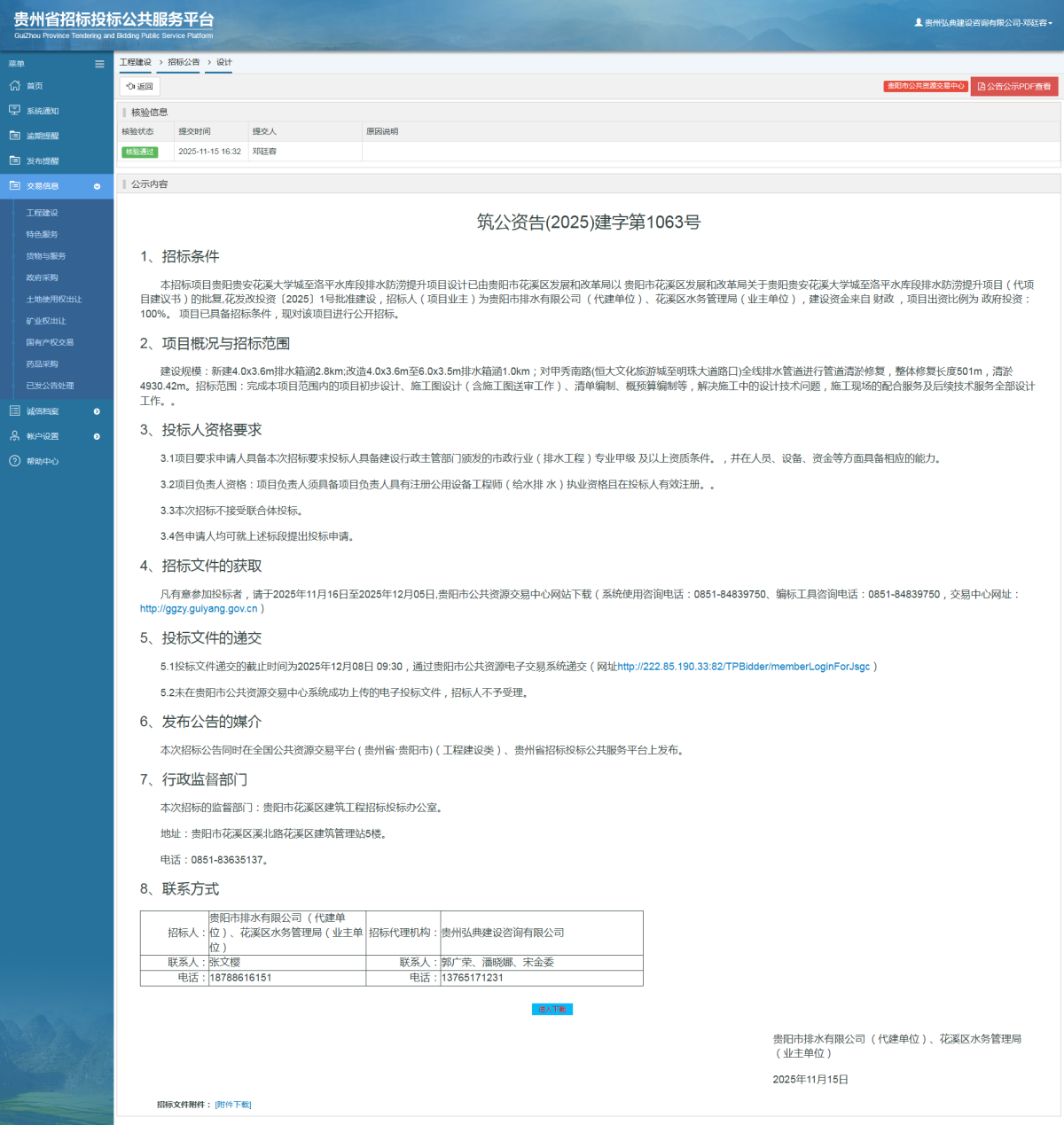Click the PDF icon on 公告公示PDF查看 button
Image resolution: width=1064 pixels, height=1125 pixels.
tap(982, 86)
